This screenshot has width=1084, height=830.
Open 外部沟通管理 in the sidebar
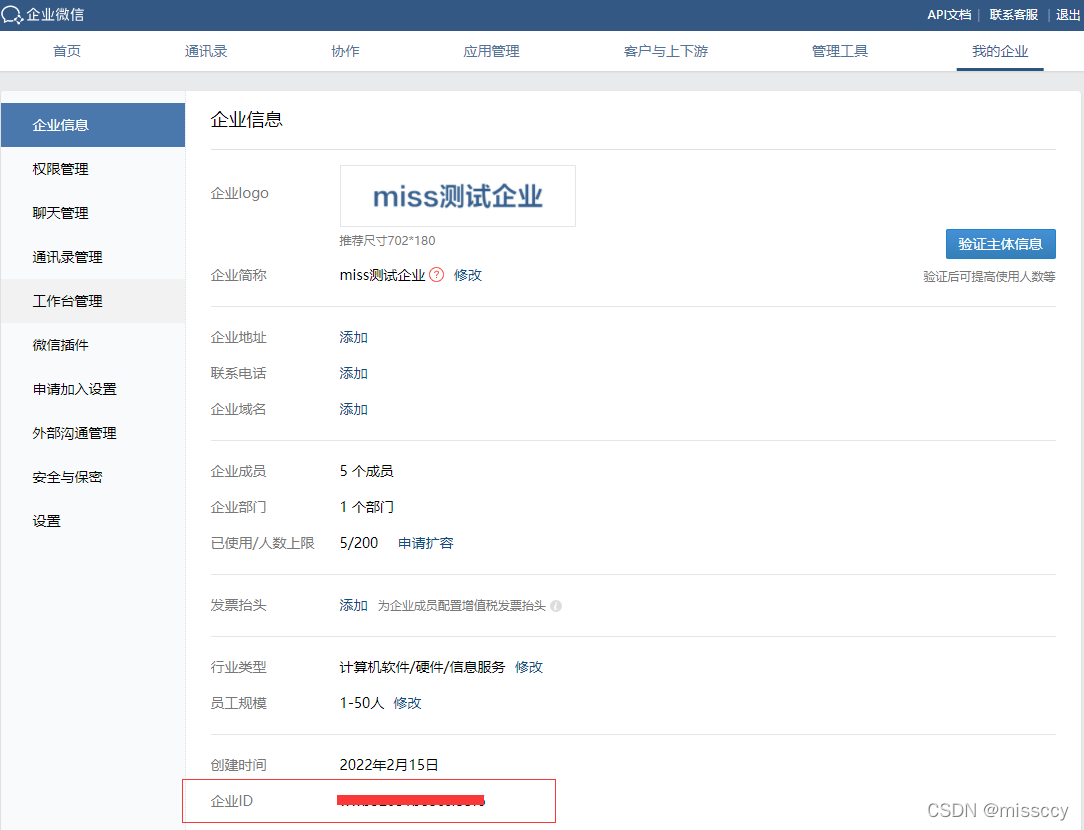pyautogui.click(x=93, y=433)
